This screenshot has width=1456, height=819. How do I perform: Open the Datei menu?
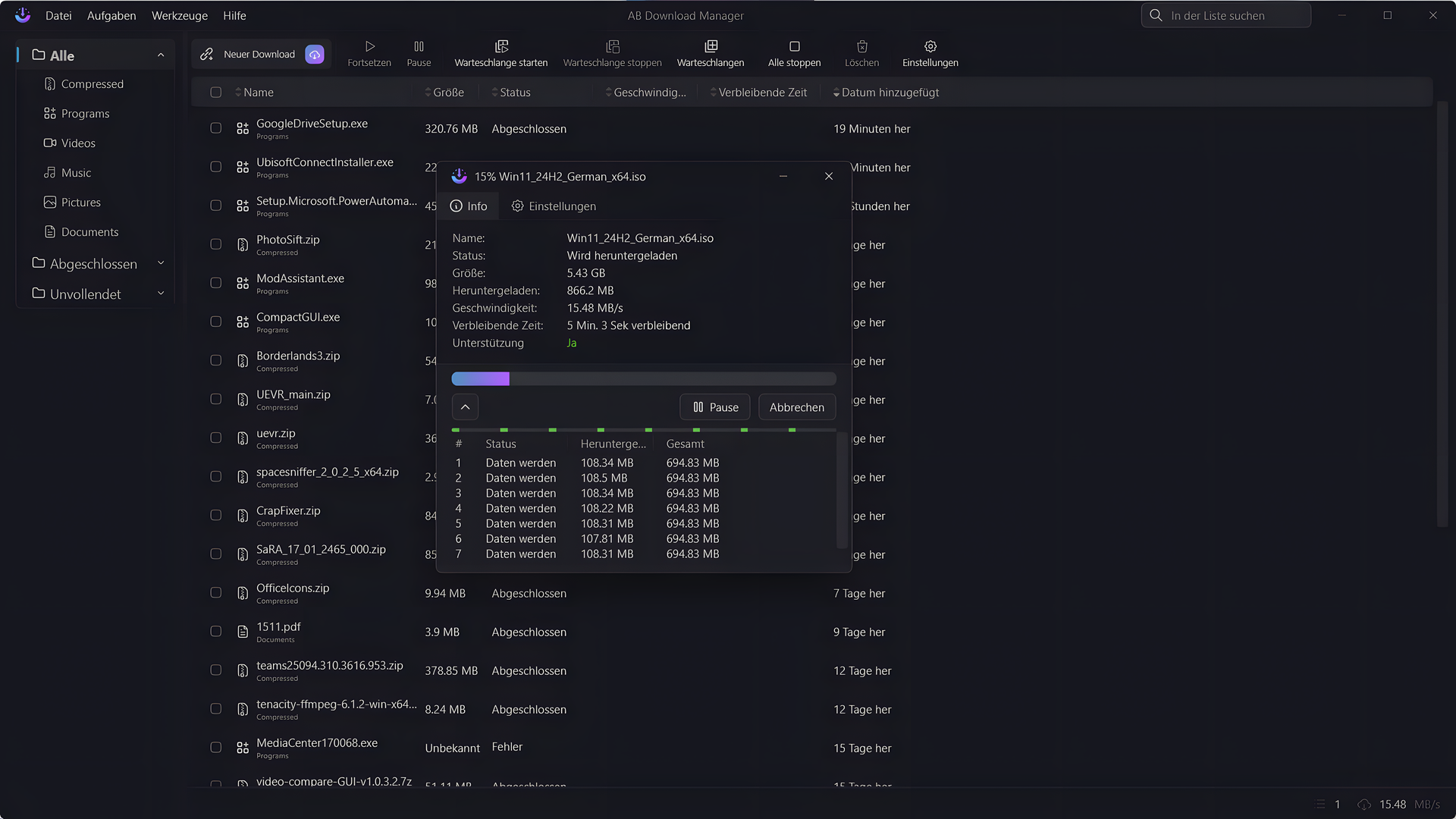[58, 16]
